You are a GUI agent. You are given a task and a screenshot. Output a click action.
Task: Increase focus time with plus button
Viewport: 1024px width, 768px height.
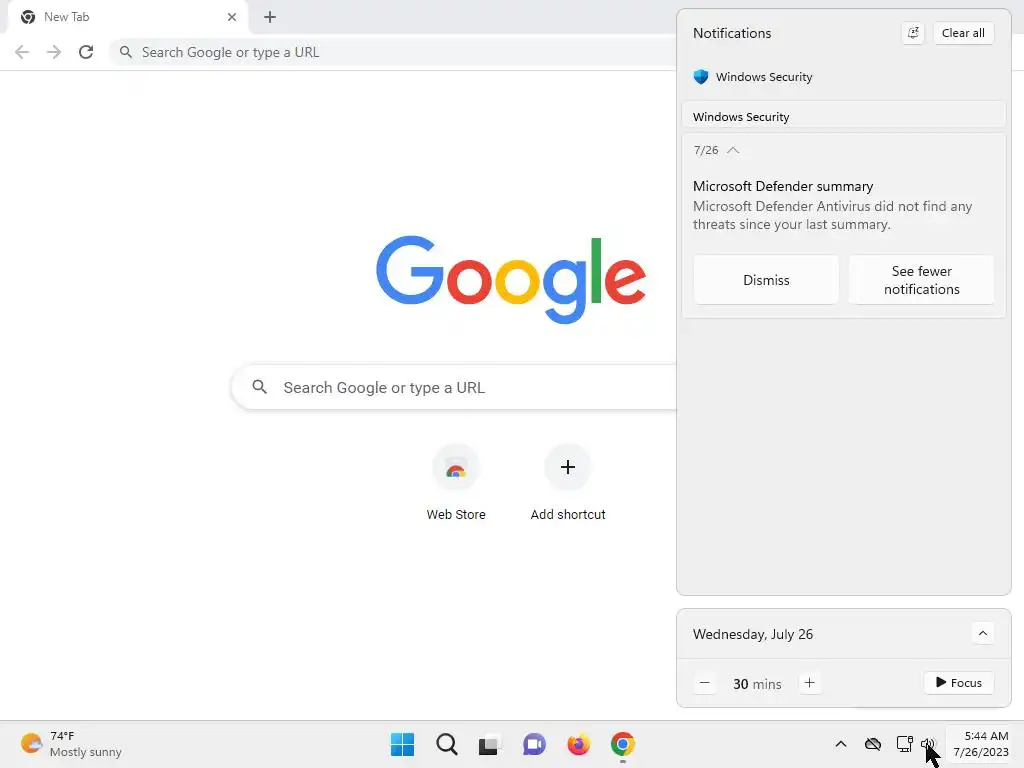coord(810,683)
